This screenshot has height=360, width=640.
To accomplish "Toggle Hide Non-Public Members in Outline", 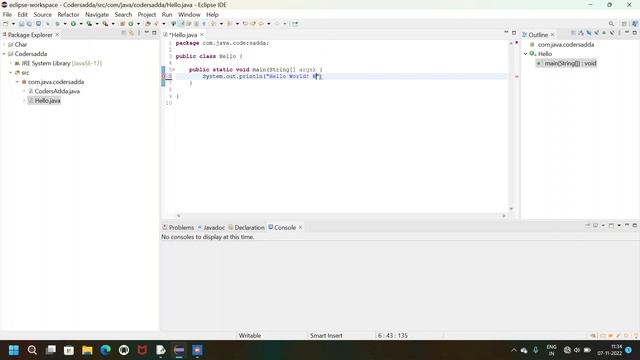I will click(604, 33).
